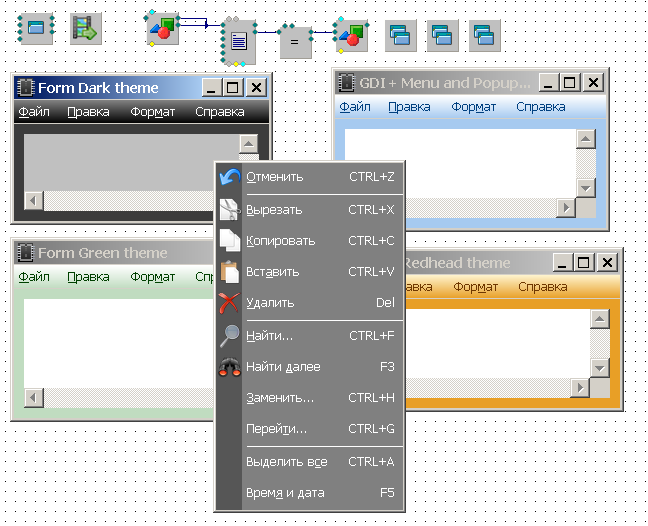648x526 pixels.
Task: Choose Копировать in the popup menu
Action: [310, 240]
